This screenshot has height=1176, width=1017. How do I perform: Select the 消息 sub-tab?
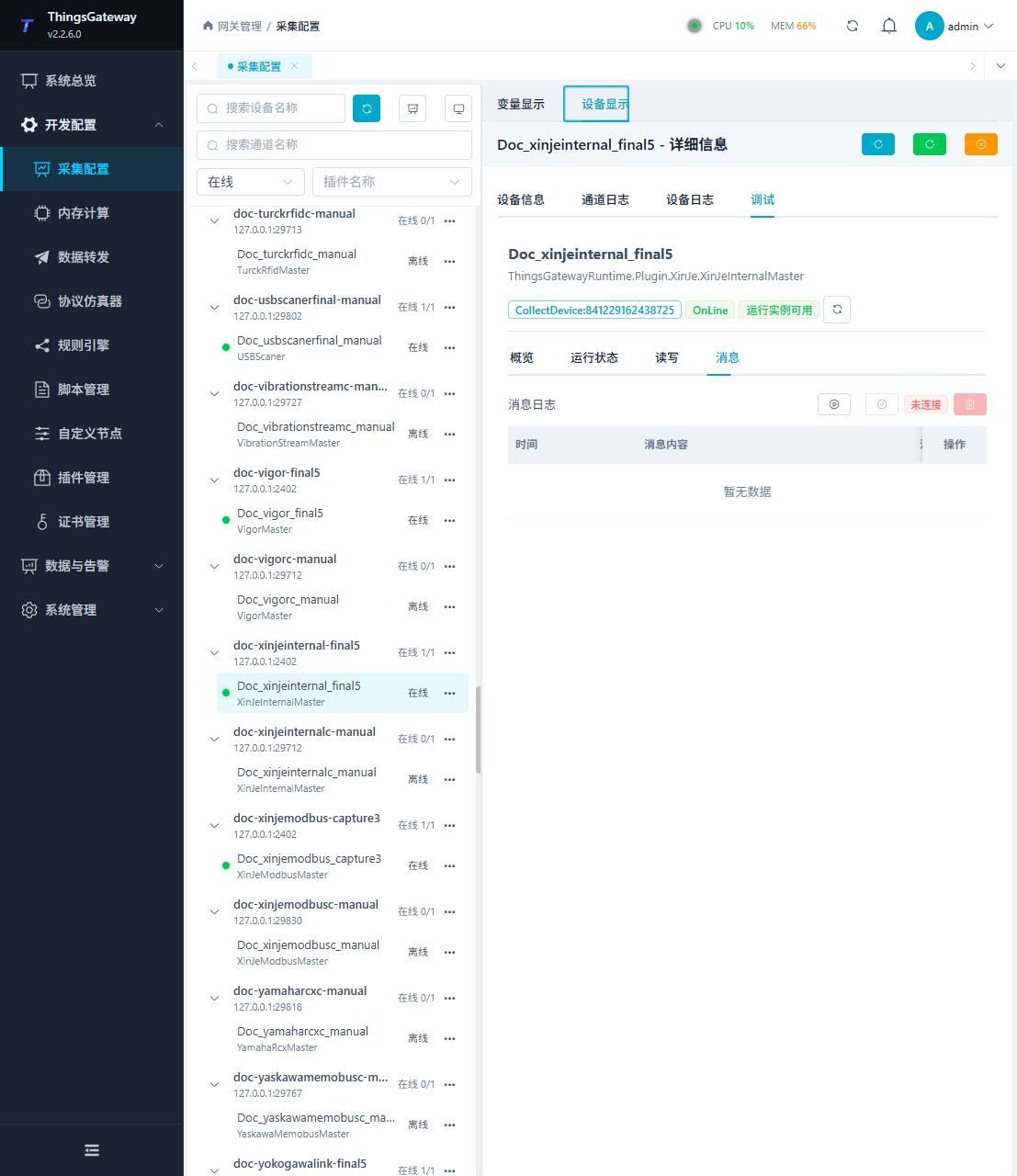pos(728,357)
